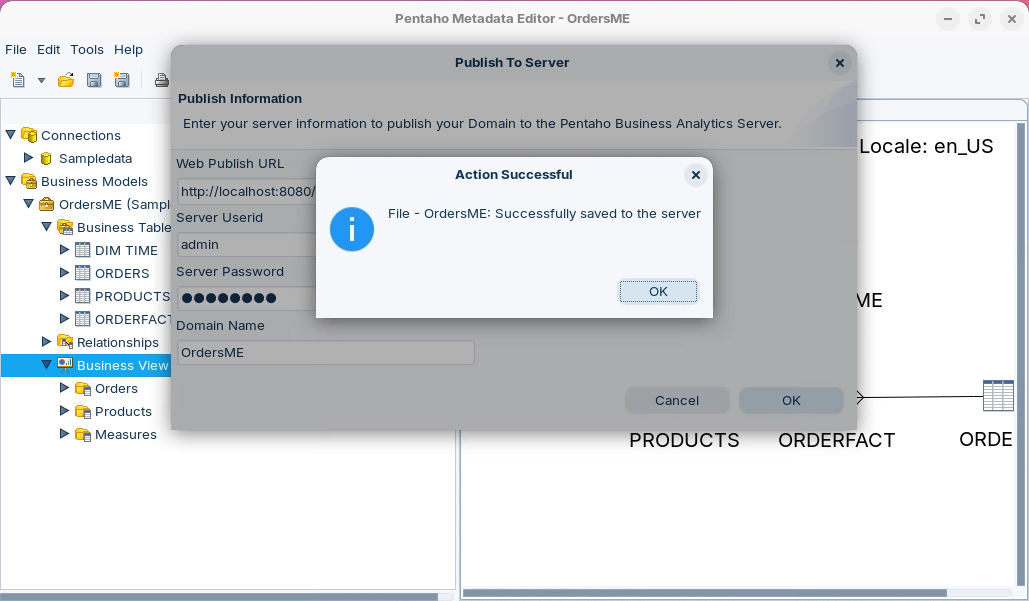Image resolution: width=1029 pixels, height=601 pixels.
Task: Click the New file toolbar icon
Action: click(x=18, y=80)
